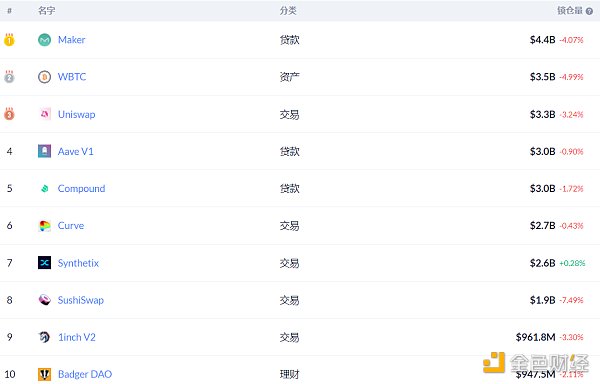Screen dimensions: 600x384
Task: Open the Synthetix project link
Action: [78, 263]
